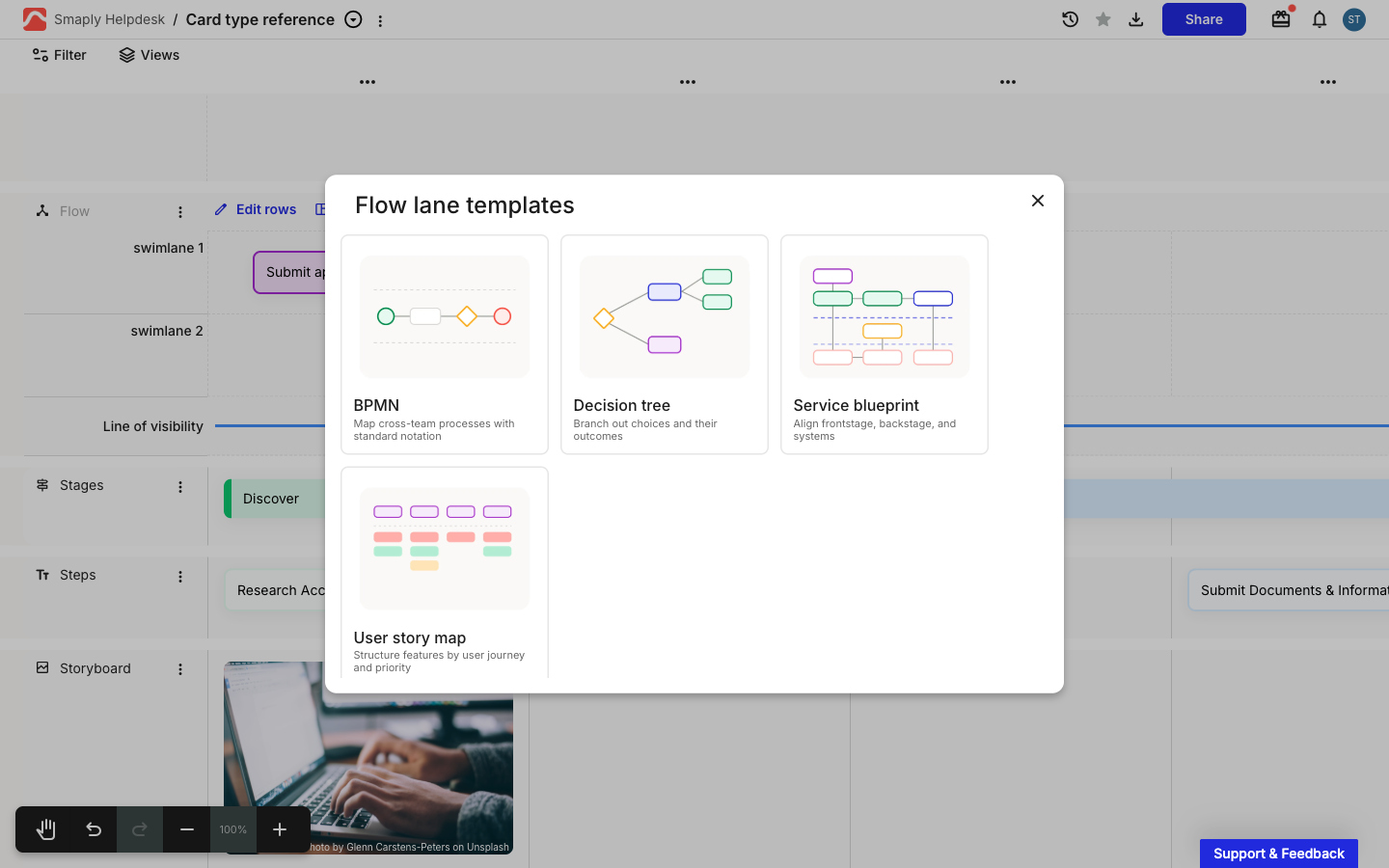Choose the User story map template

445,573
